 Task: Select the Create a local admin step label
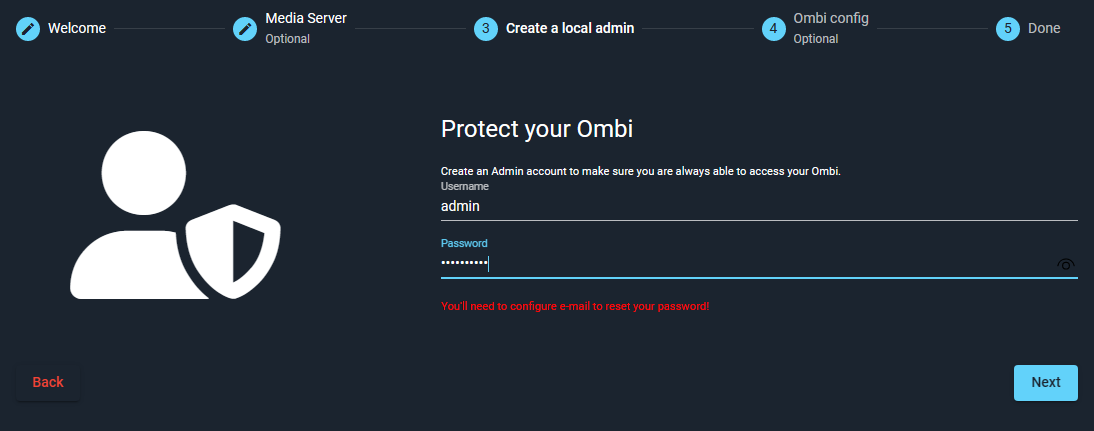(x=570, y=28)
